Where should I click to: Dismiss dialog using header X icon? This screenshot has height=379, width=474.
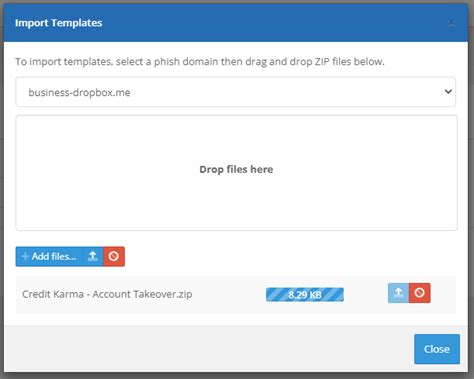click(452, 23)
